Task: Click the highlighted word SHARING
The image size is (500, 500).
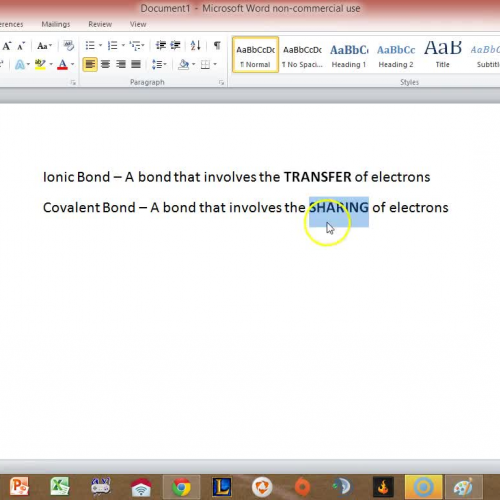Action: pos(339,207)
